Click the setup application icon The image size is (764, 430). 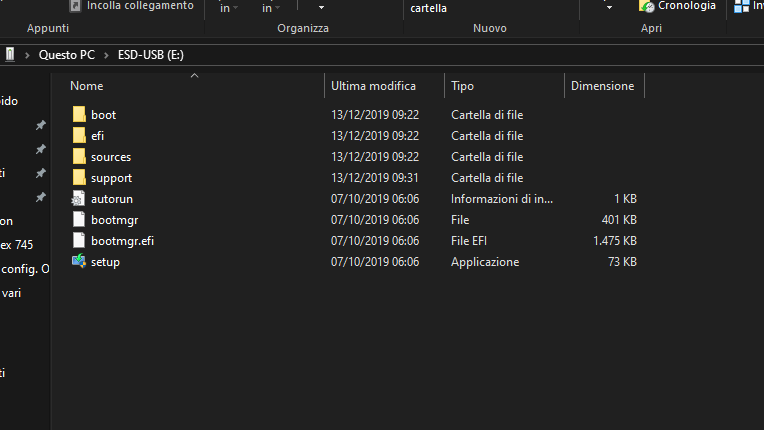point(79,262)
